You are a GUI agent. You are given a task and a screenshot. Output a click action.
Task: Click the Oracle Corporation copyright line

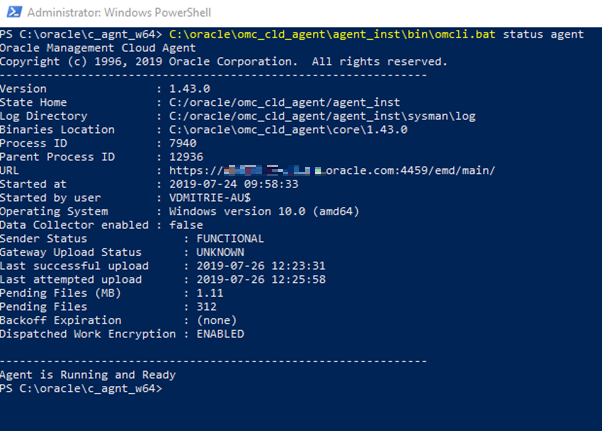pos(223,61)
